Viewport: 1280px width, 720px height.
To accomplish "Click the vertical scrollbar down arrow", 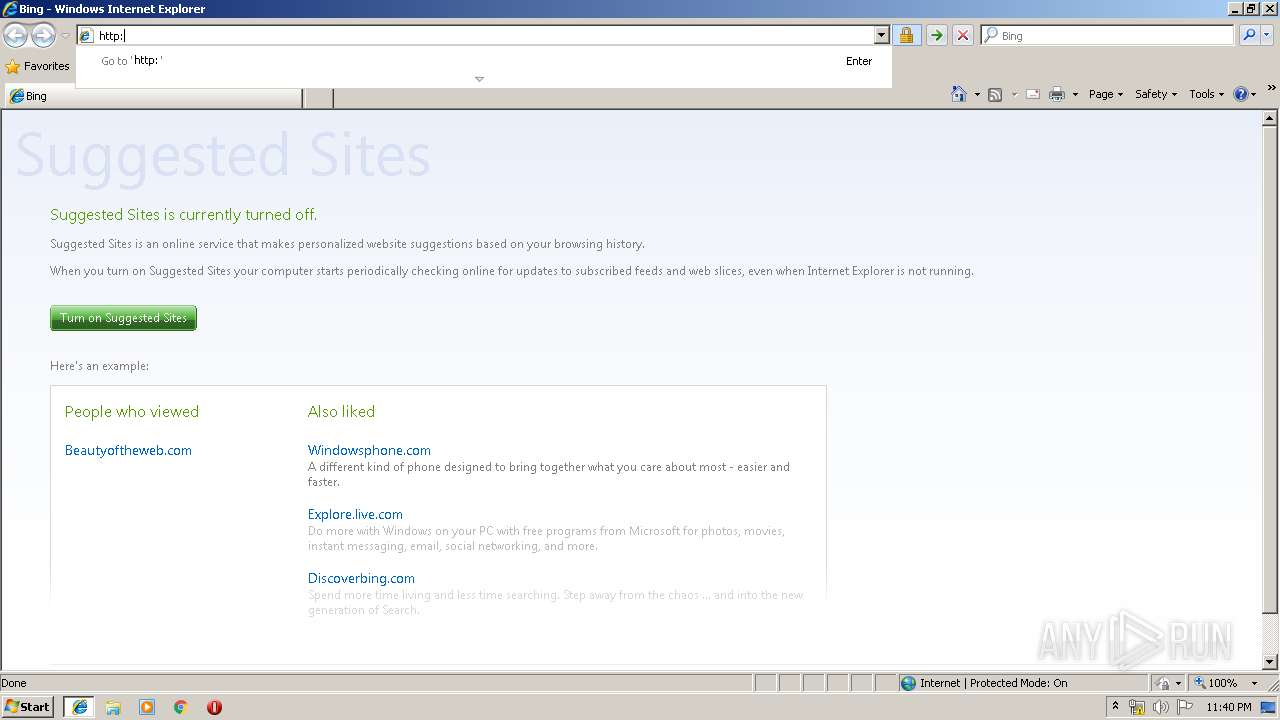I will 1270,662.
